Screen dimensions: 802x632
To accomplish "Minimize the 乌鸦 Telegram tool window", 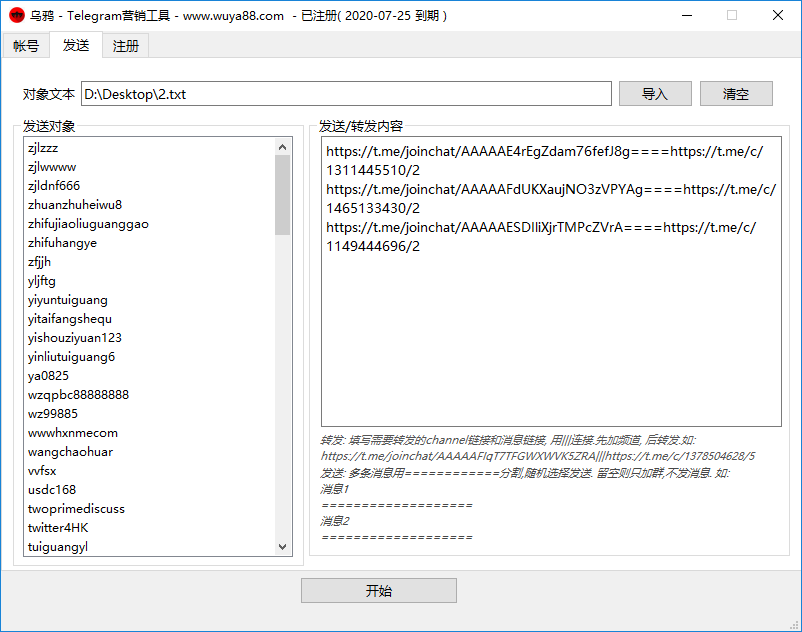I will pos(687,15).
